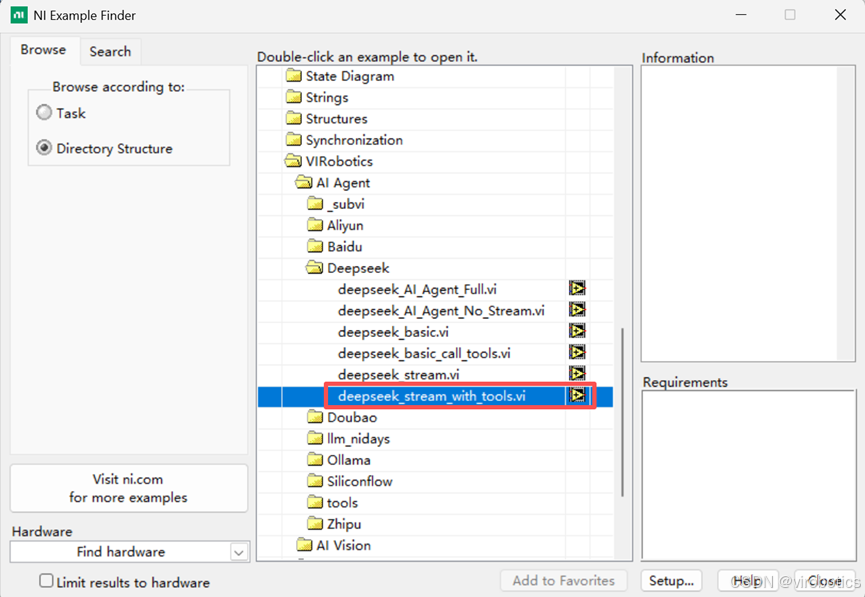Select deepseek_AI_Agent_No_Stream.vi file name
Screen dimensions: 865x597
[x=441, y=311]
